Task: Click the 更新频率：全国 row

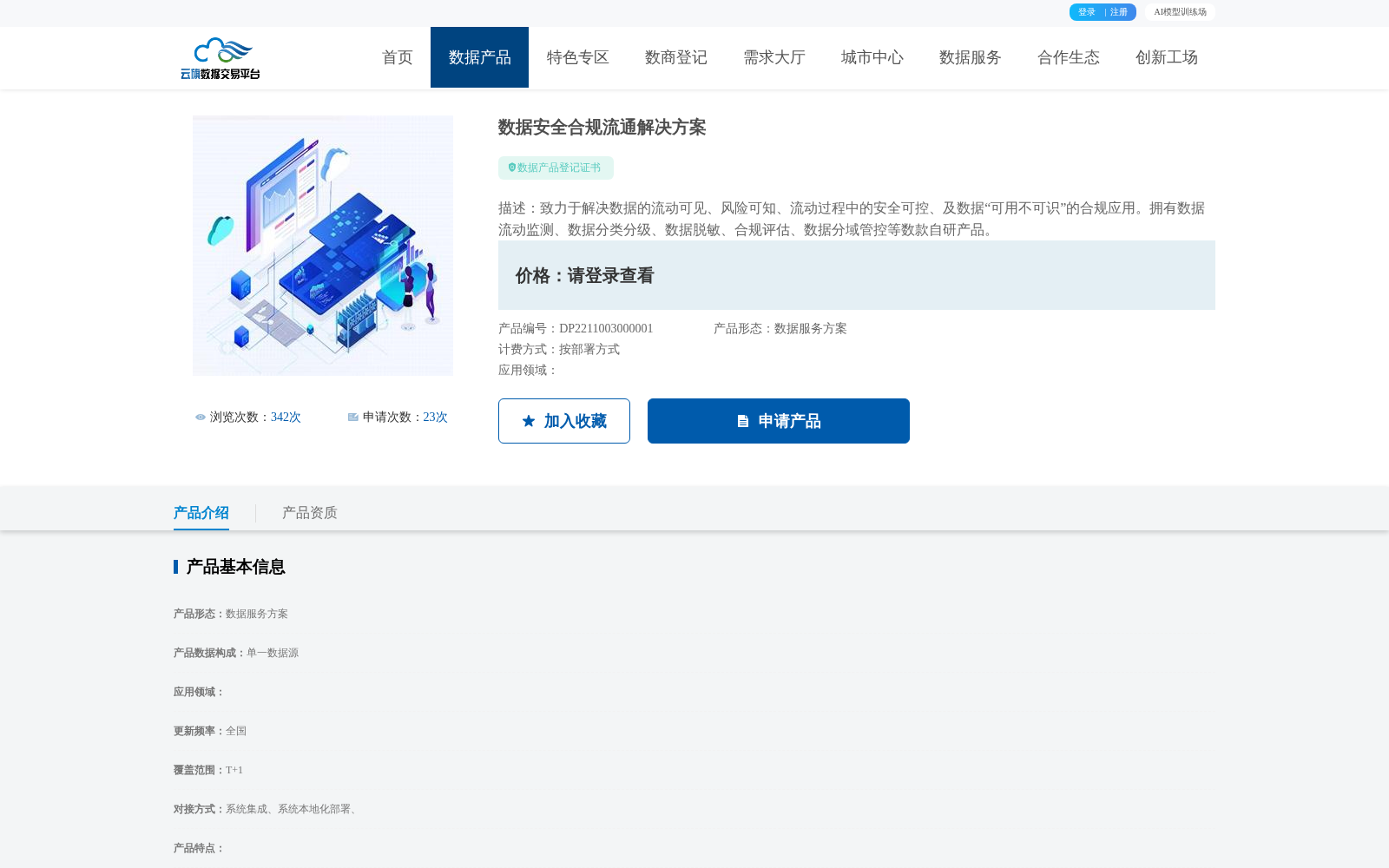Action: click(x=210, y=731)
